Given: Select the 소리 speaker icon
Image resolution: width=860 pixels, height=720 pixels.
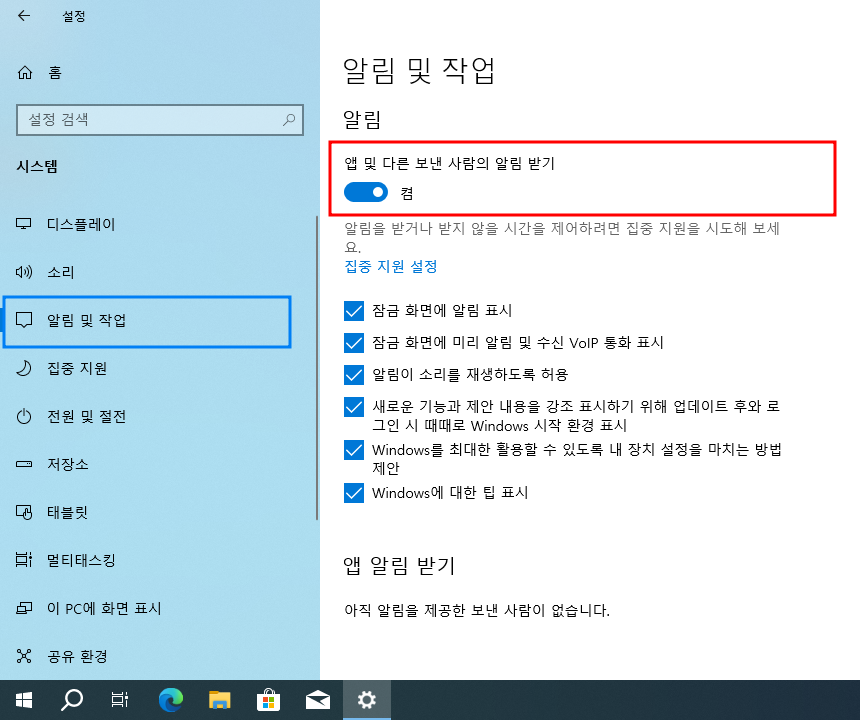Looking at the screenshot, I should (x=24, y=272).
